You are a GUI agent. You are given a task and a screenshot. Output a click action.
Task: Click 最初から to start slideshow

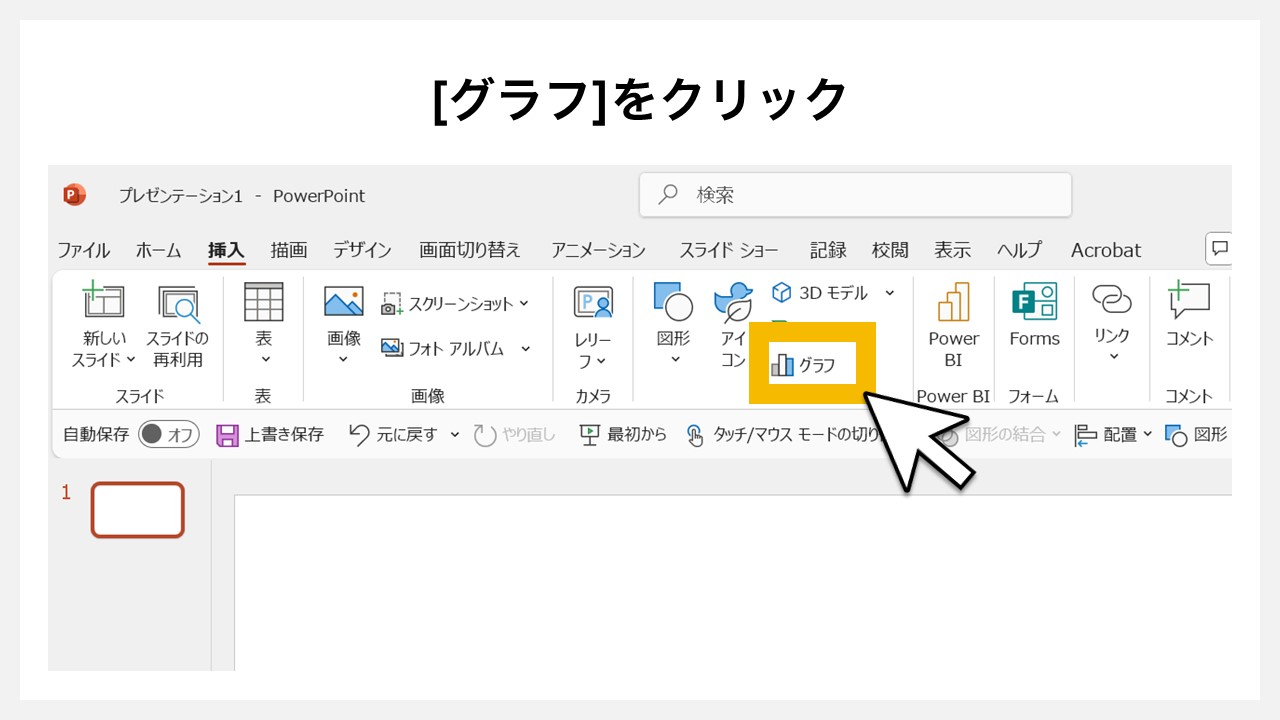(622, 434)
